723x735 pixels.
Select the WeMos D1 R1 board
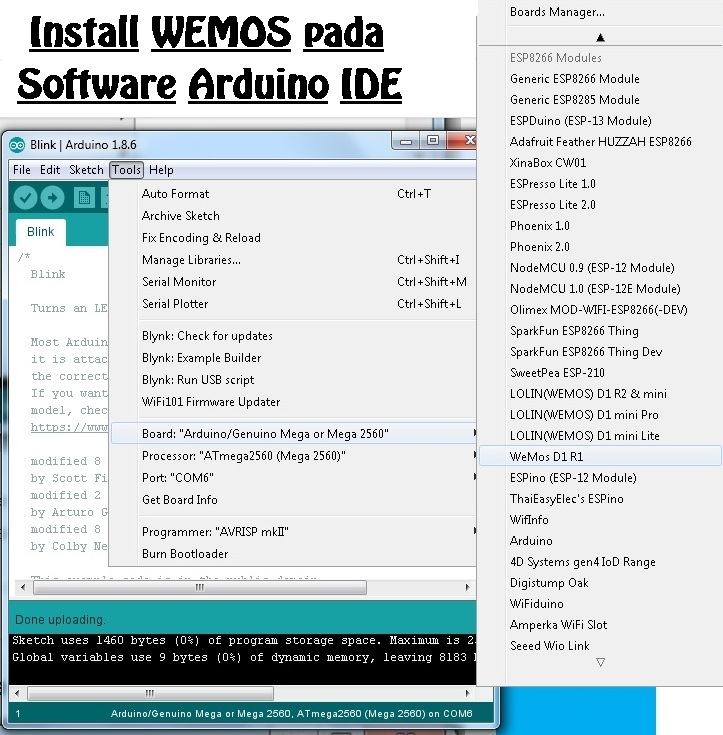click(x=600, y=457)
